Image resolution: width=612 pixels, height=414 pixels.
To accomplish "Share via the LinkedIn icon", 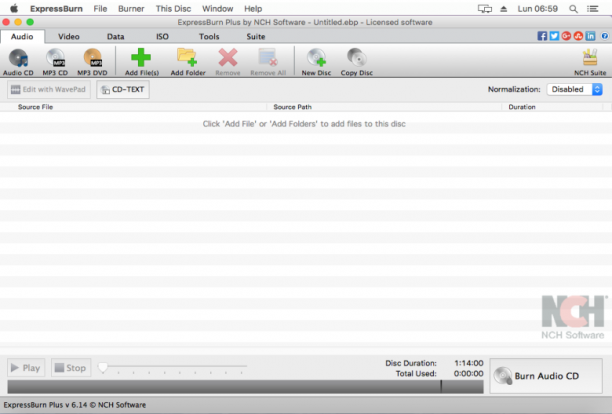I will pos(590,36).
